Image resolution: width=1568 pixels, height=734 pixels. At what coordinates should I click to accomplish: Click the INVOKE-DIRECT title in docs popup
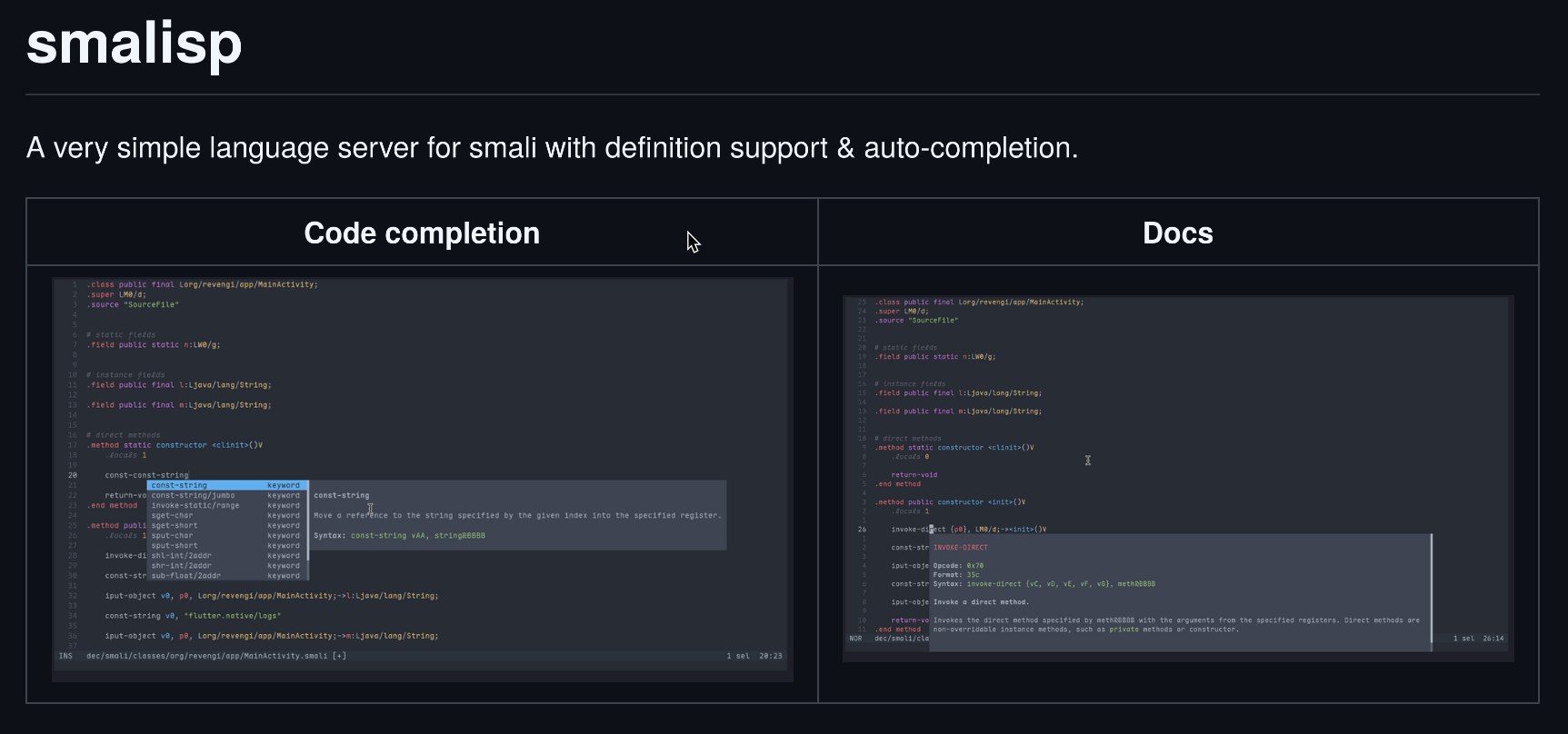(x=960, y=548)
